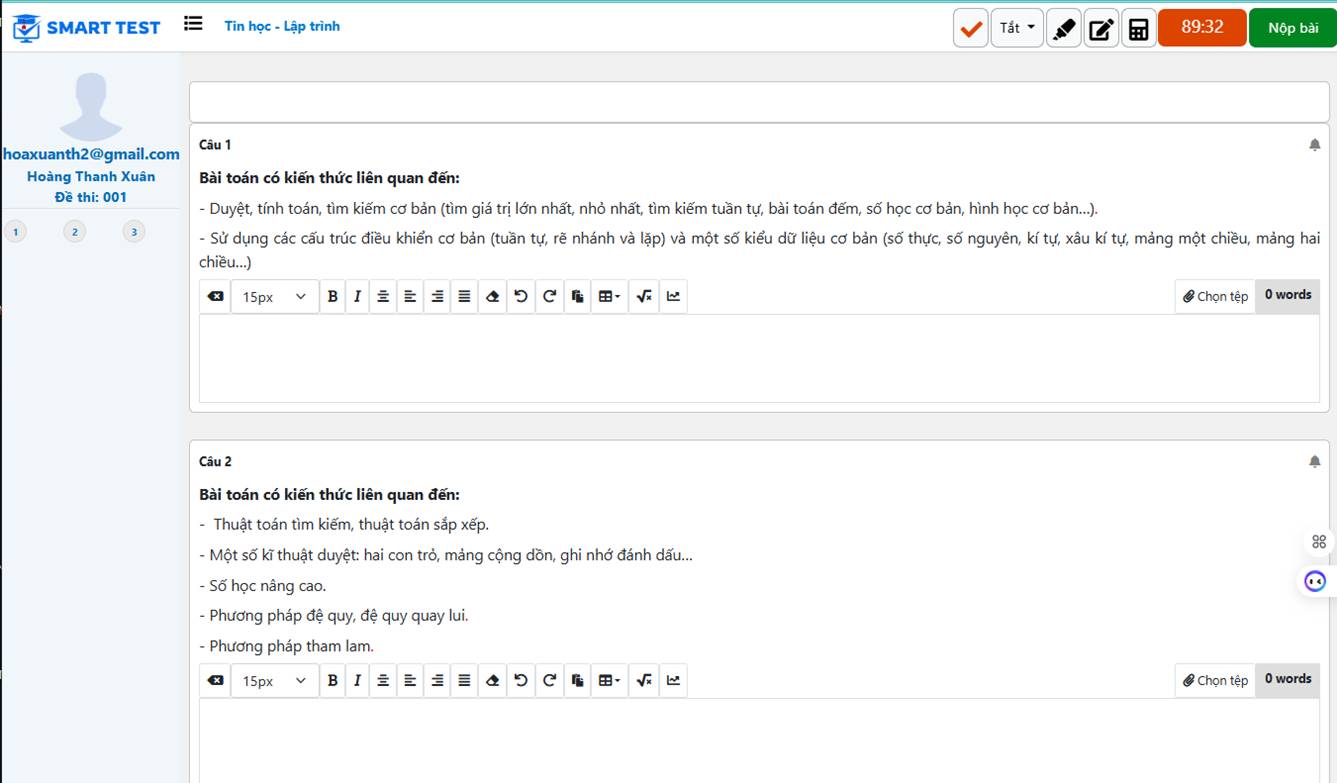
Task: Justify text in Câu 1 editor
Action: (x=464, y=296)
